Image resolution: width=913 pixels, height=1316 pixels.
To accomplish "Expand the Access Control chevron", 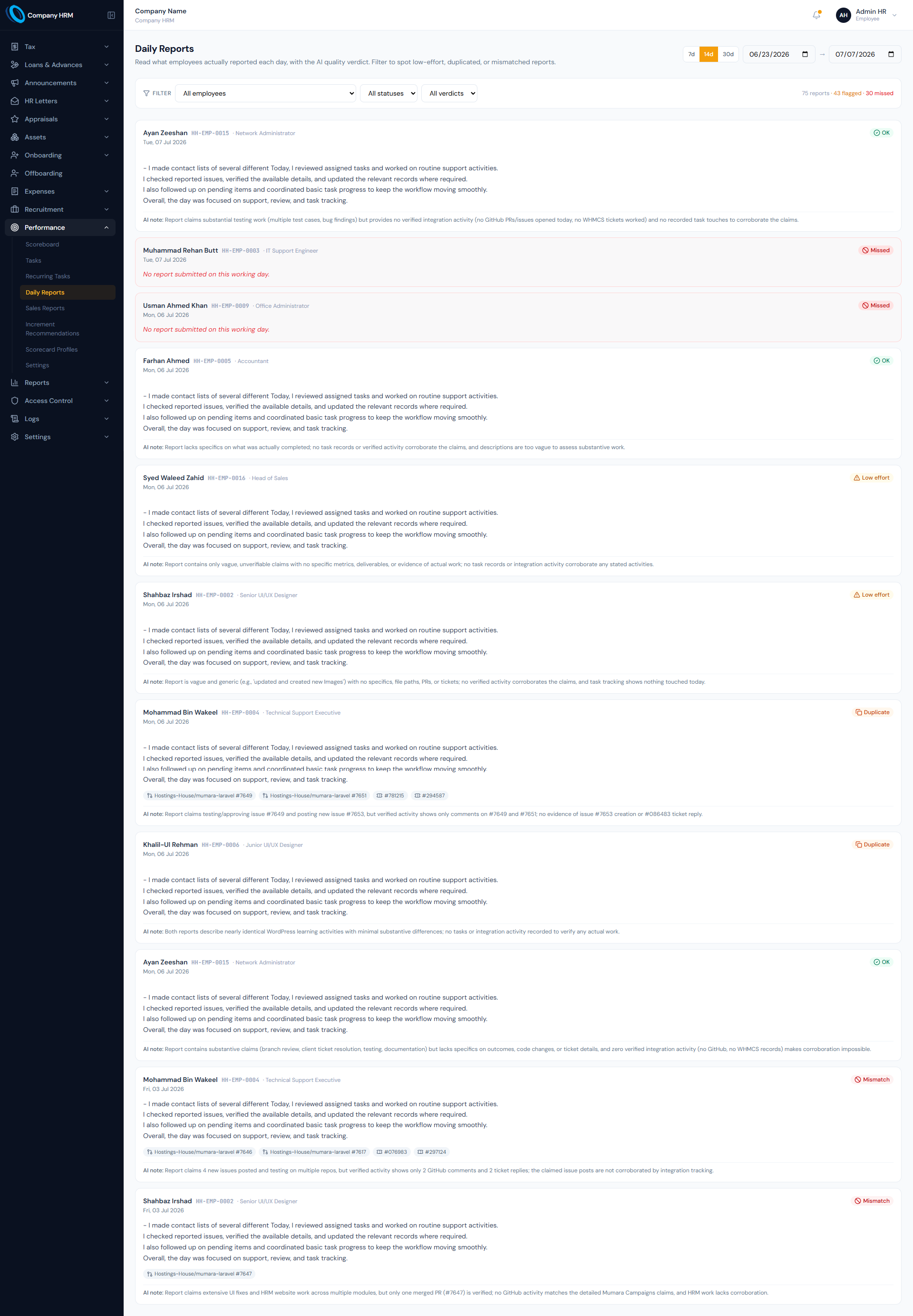I will (x=107, y=401).
